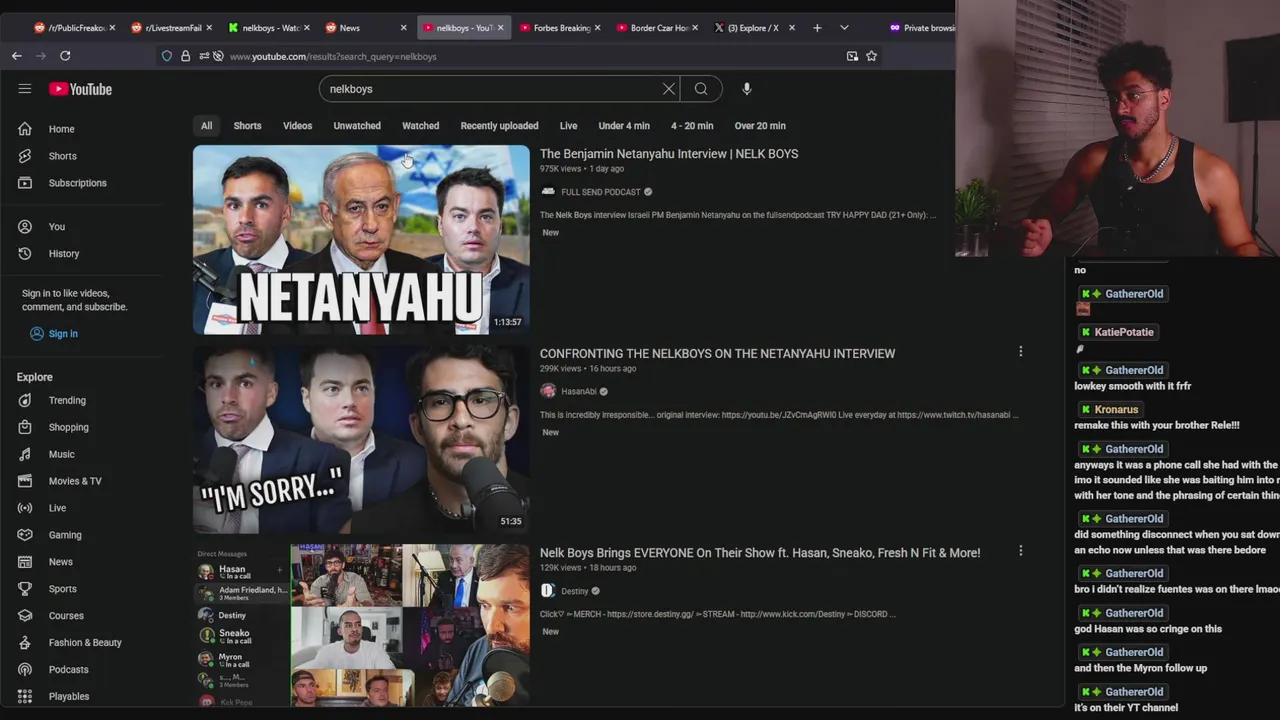Open a new browser tab with plus
Image resolution: width=1280 pixels, height=720 pixels.
[x=817, y=28]
